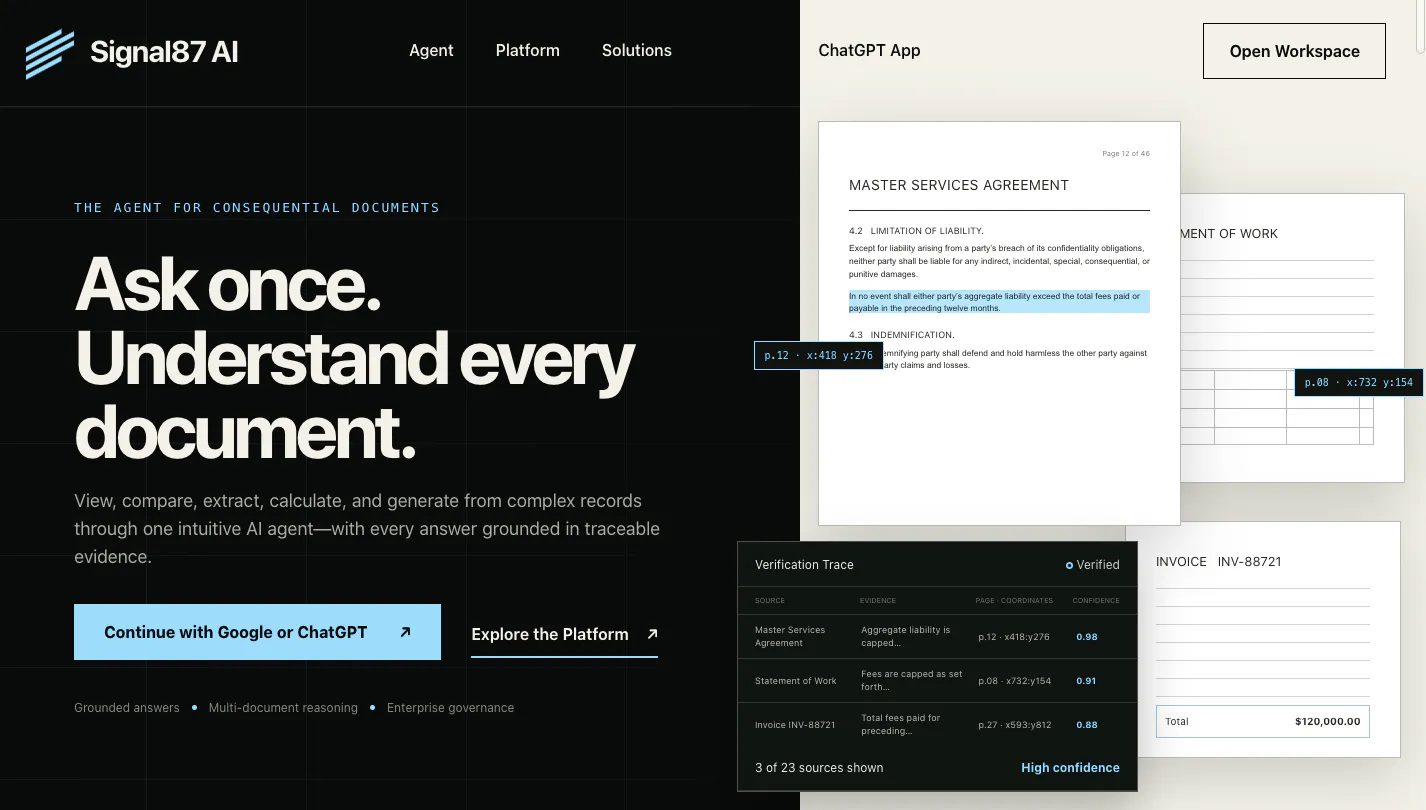Click the $120,000.00 invoice total
1426x810 pixels.
tap(1327, 721)
